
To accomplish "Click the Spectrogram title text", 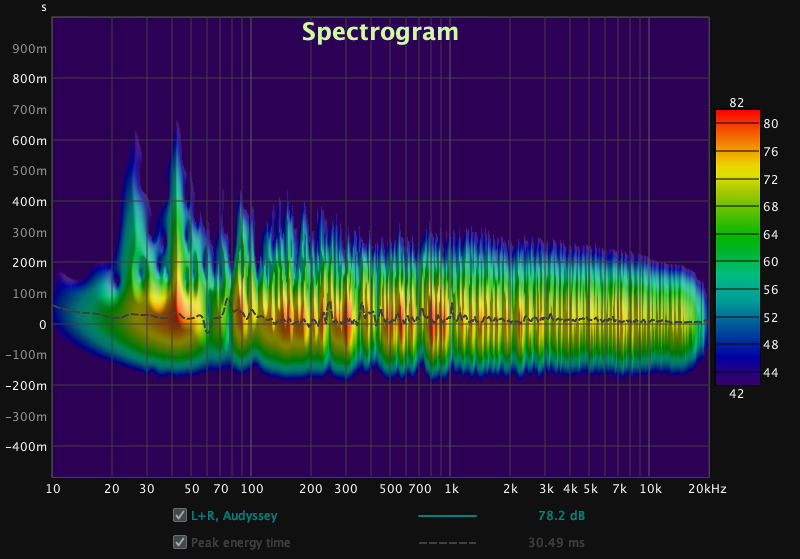I will click(x=380, y=32).
